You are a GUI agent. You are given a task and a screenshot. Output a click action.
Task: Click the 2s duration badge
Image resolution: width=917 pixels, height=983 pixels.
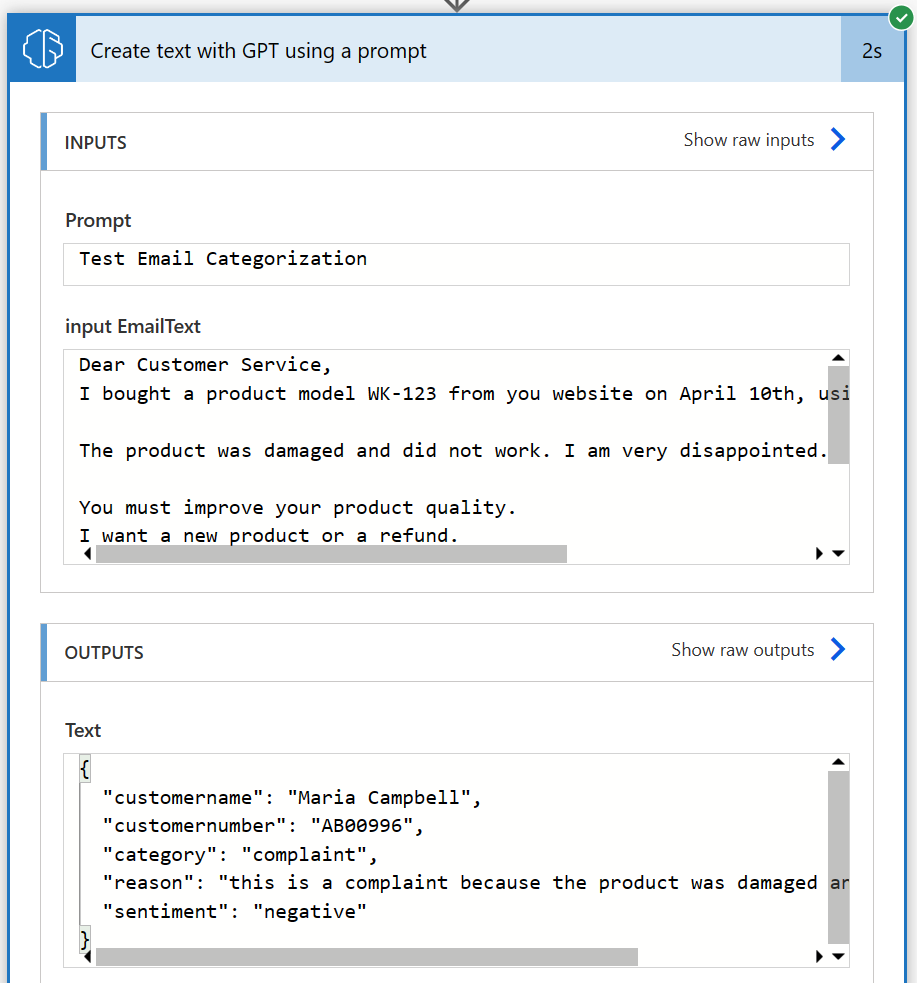[872, 50]
